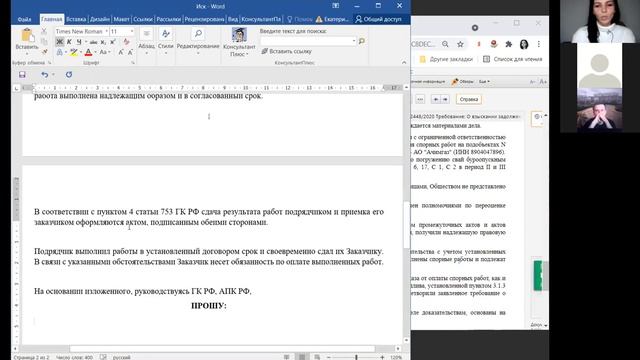The width and height of the screenshot is (640, 360).
Task: Open text effects and typography icon
Action: pos(60,52)
